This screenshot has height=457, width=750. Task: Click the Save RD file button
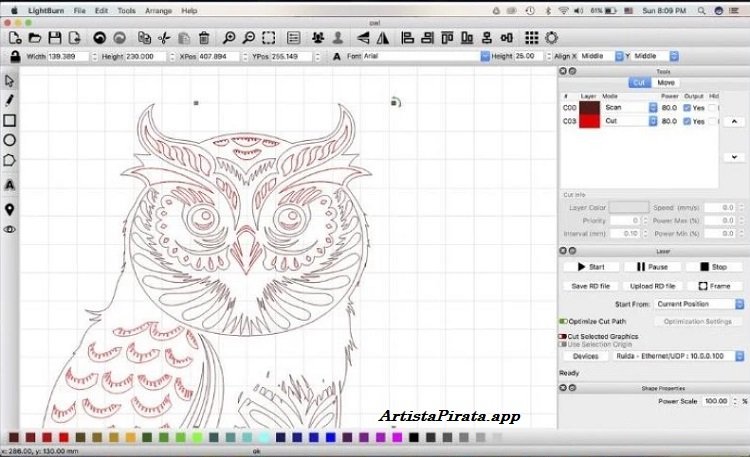(x=592, y=286)
